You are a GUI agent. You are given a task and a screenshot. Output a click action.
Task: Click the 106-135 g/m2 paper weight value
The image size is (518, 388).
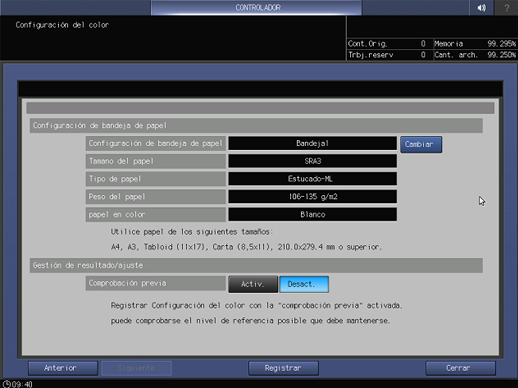(312, 196)
